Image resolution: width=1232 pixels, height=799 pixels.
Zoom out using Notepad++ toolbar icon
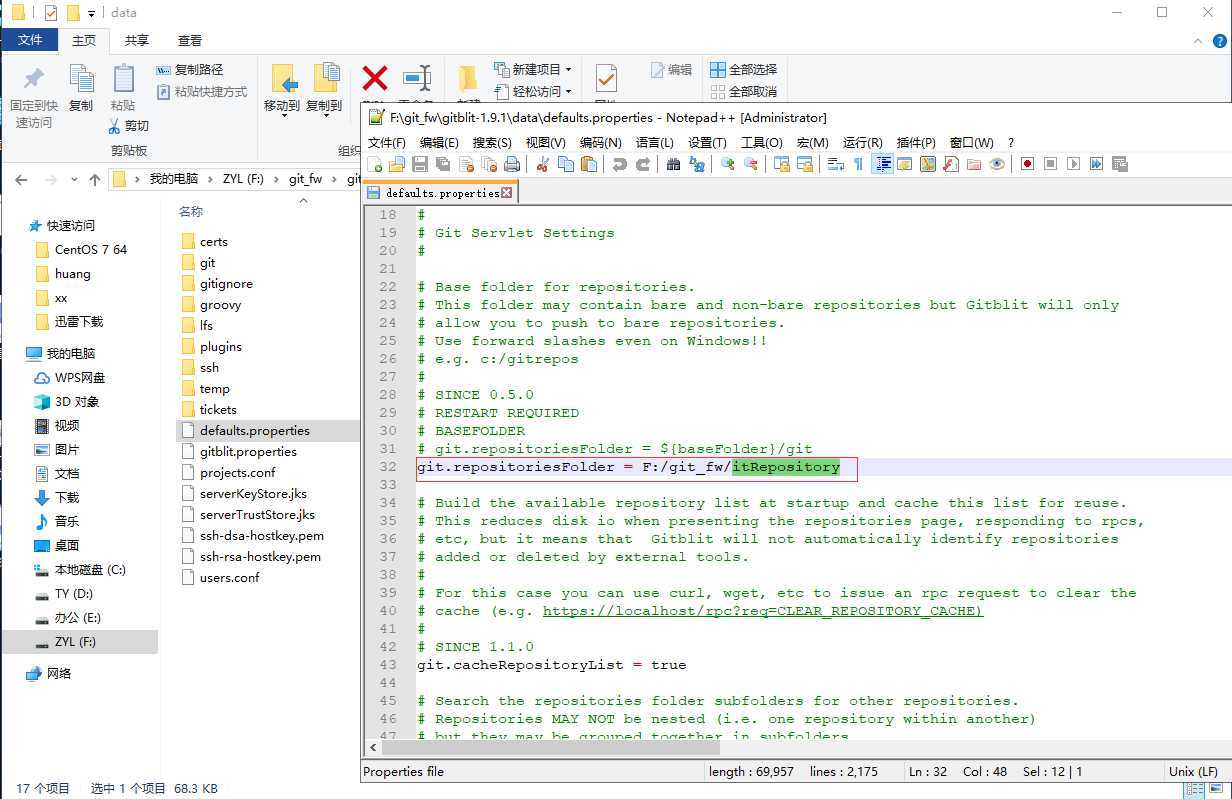click(751, 164)
